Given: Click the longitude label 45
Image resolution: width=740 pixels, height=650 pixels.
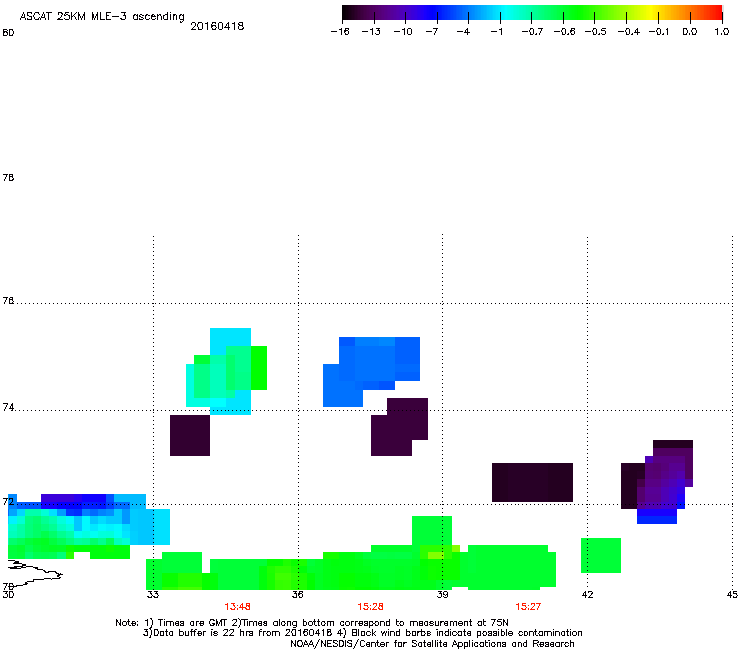Looking at the screenshot, I should pos(732,594).
